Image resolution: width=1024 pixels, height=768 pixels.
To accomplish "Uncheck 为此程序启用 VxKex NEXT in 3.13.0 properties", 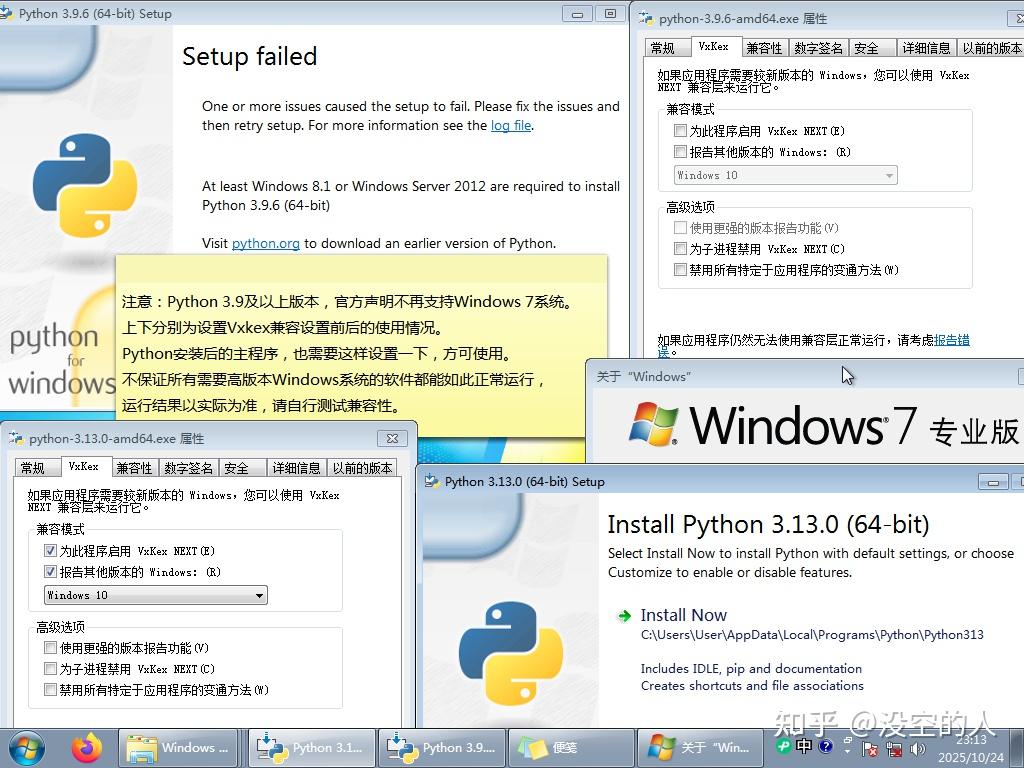I will [x=50, y=551].
